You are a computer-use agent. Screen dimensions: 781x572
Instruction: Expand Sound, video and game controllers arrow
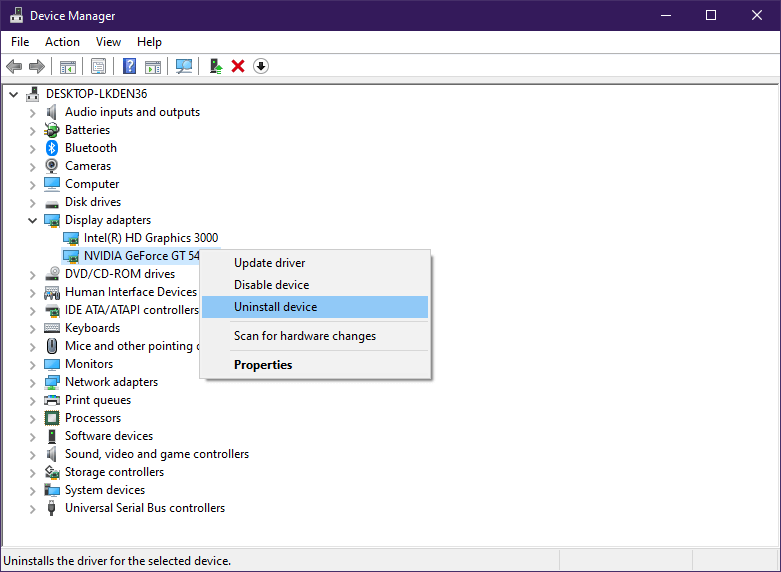coord(32,454)
